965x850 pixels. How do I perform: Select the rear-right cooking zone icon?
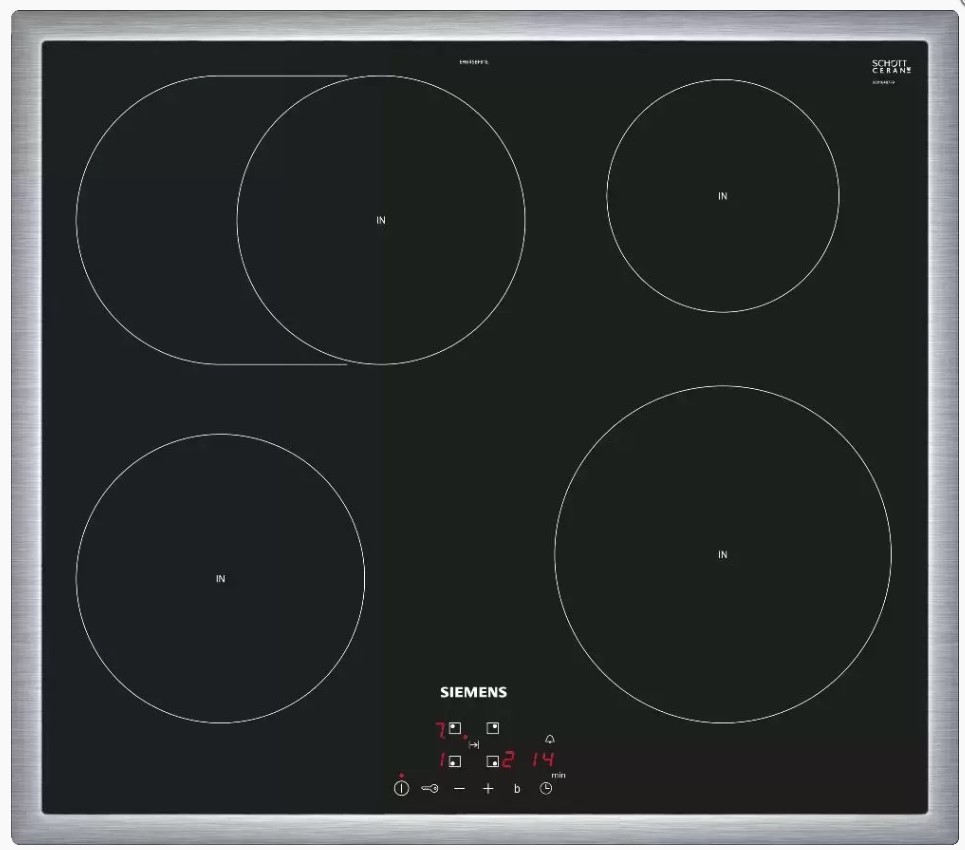tap(492, 728)
